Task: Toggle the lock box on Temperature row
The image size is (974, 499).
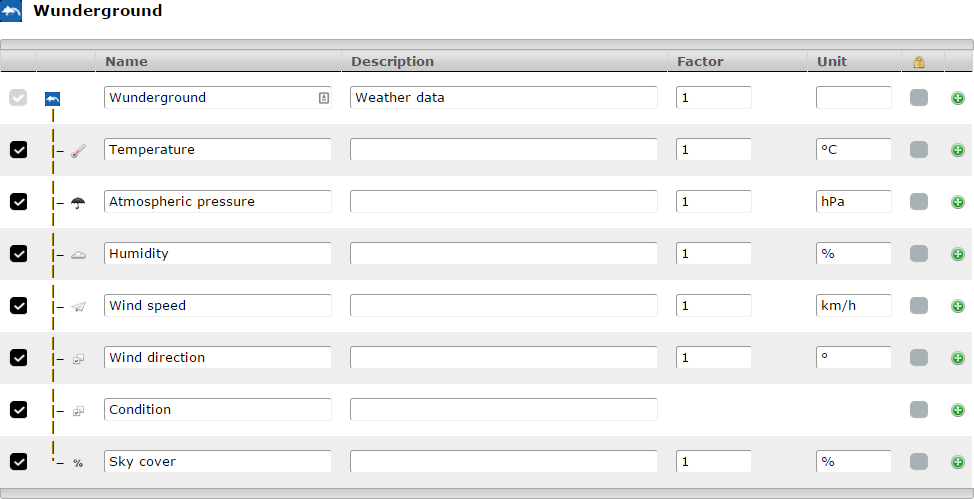Action: (x=919, y=150)
